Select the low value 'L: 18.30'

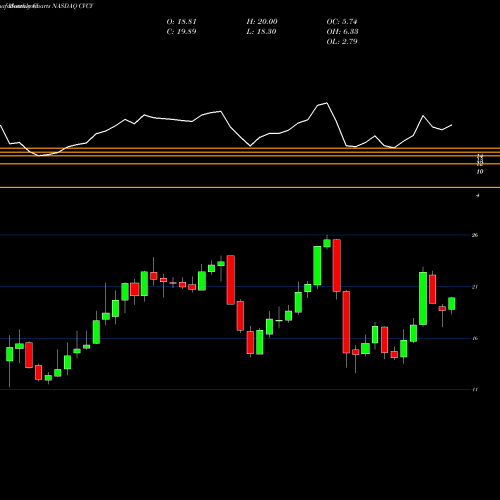(261, 32)
